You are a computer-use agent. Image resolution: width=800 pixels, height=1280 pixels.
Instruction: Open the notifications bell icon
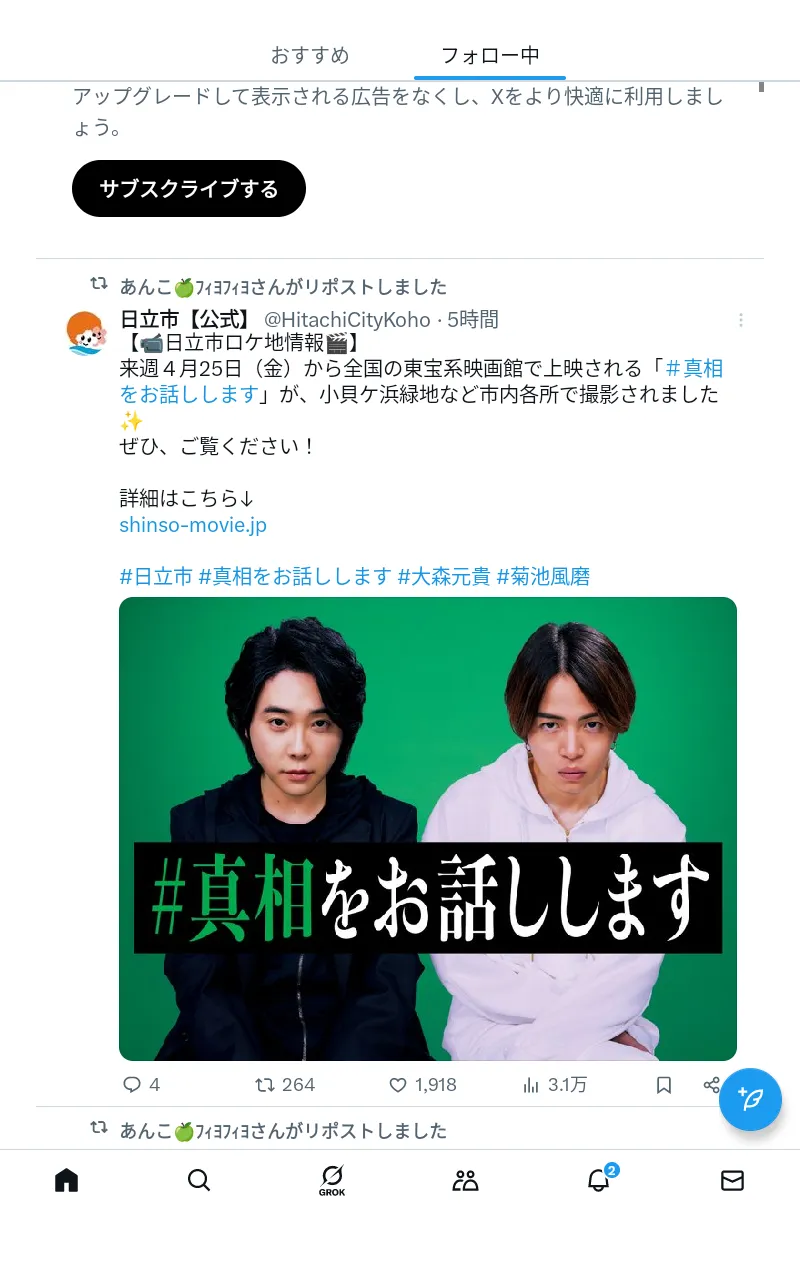tap(598, 1180)
